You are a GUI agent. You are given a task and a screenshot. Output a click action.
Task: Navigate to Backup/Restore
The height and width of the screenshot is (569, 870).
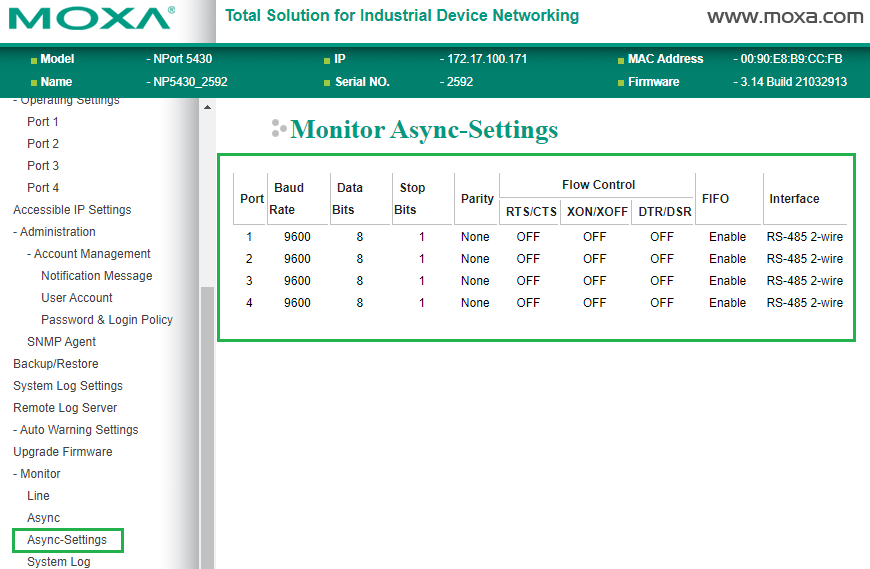(55, 364)
